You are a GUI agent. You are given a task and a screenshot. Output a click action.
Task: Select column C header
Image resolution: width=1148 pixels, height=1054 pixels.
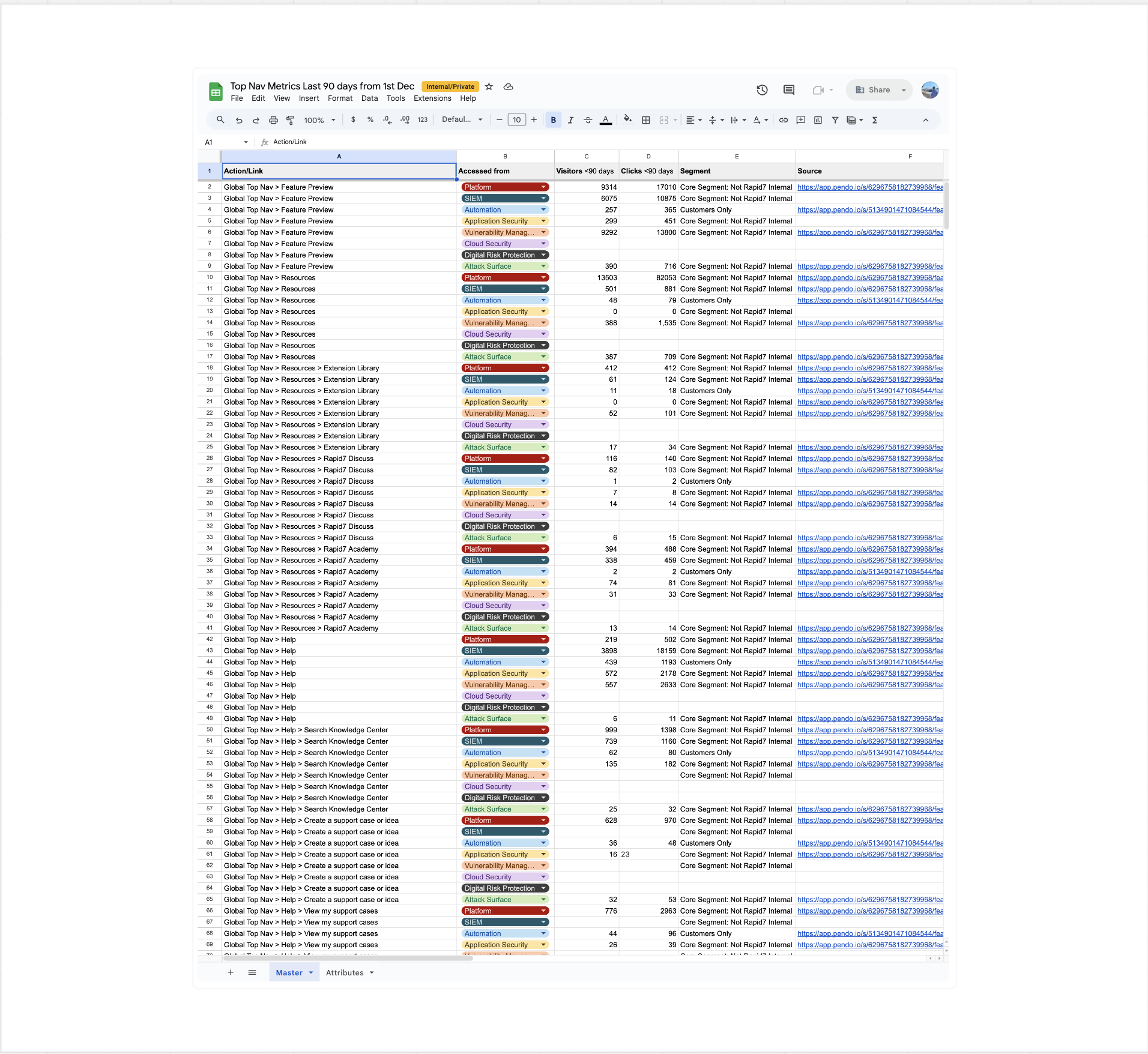pos(587,157)
